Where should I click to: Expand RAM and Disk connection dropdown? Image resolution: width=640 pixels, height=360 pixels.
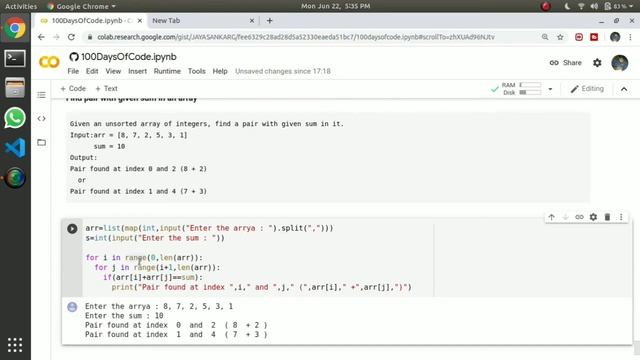click(x=550, y=89)
